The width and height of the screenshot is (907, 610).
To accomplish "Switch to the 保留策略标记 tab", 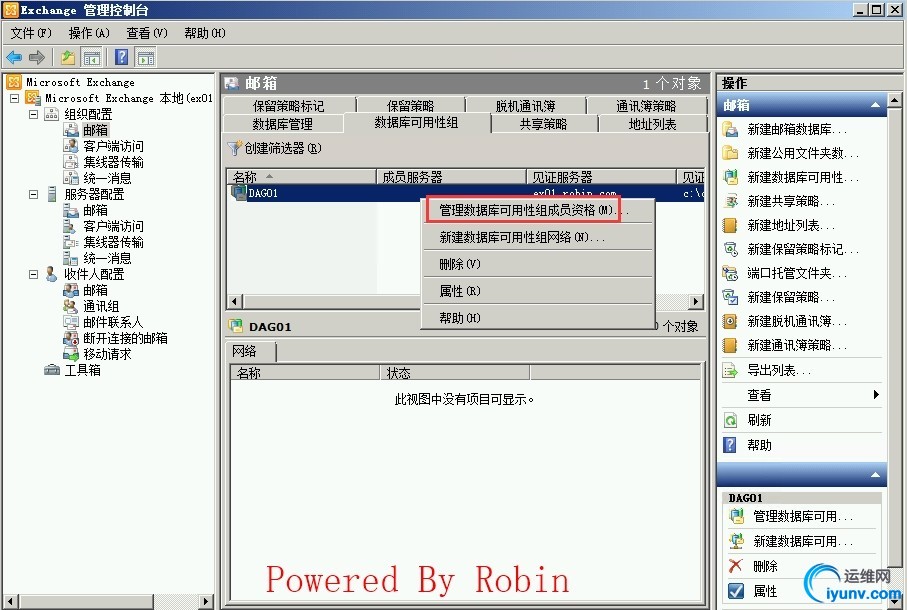I will 289,106.
